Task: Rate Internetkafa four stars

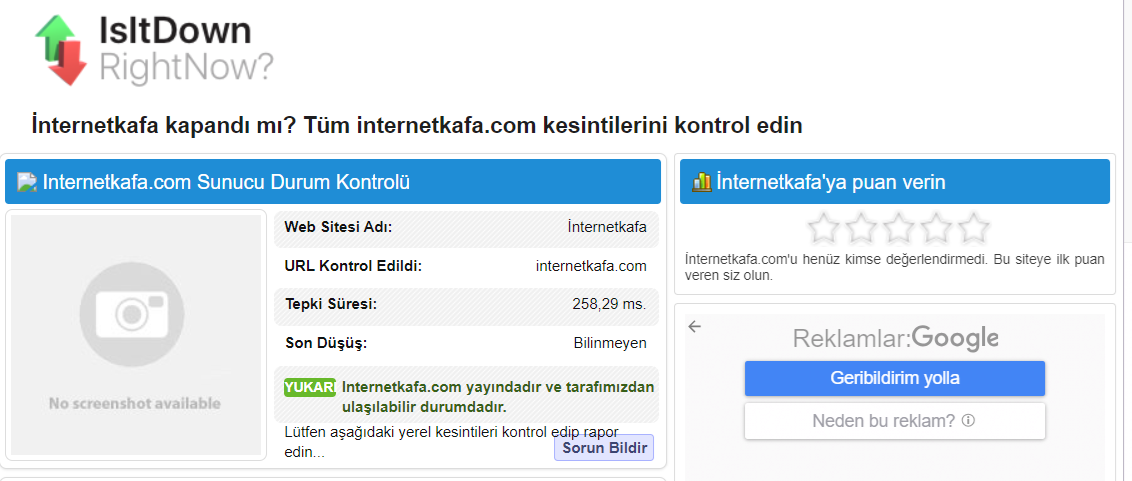Action: coord(936,229)
